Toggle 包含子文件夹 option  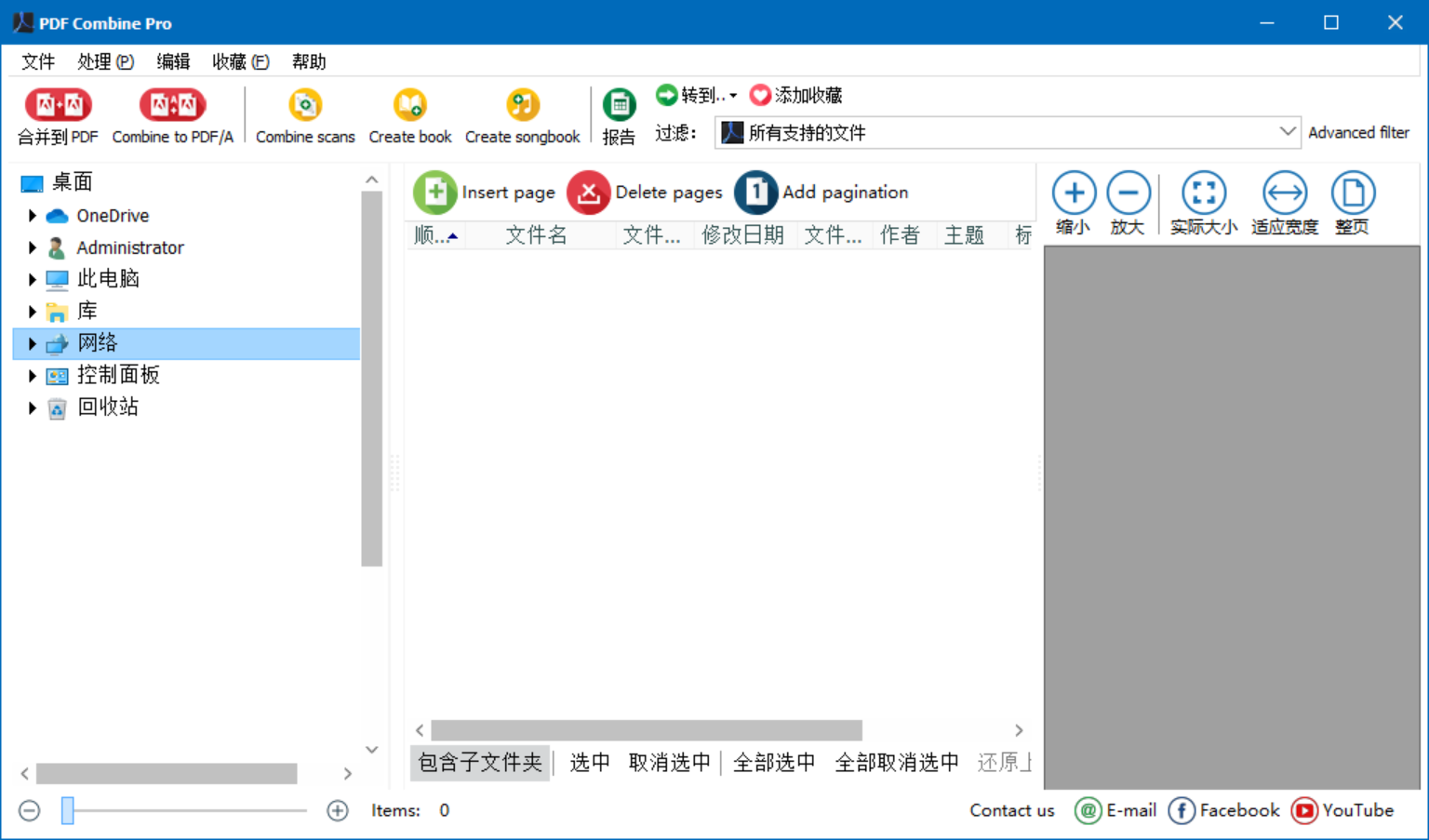(480, 763)
